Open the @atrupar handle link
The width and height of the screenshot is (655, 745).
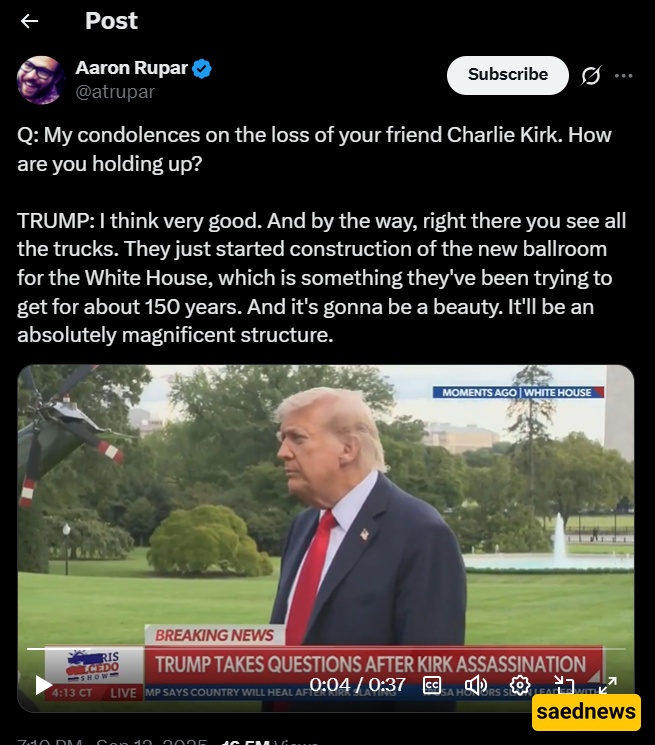point(115,92)
